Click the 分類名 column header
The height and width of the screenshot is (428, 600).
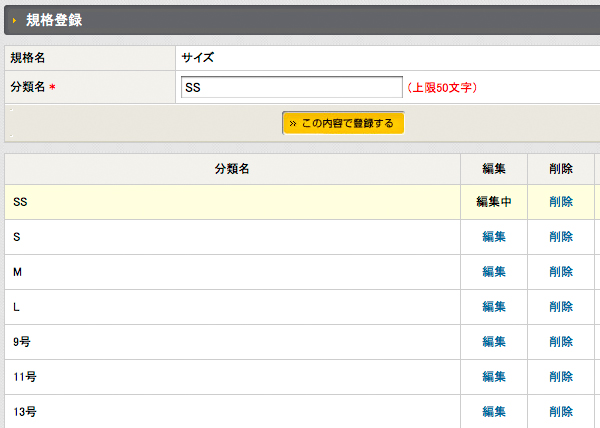232,169
